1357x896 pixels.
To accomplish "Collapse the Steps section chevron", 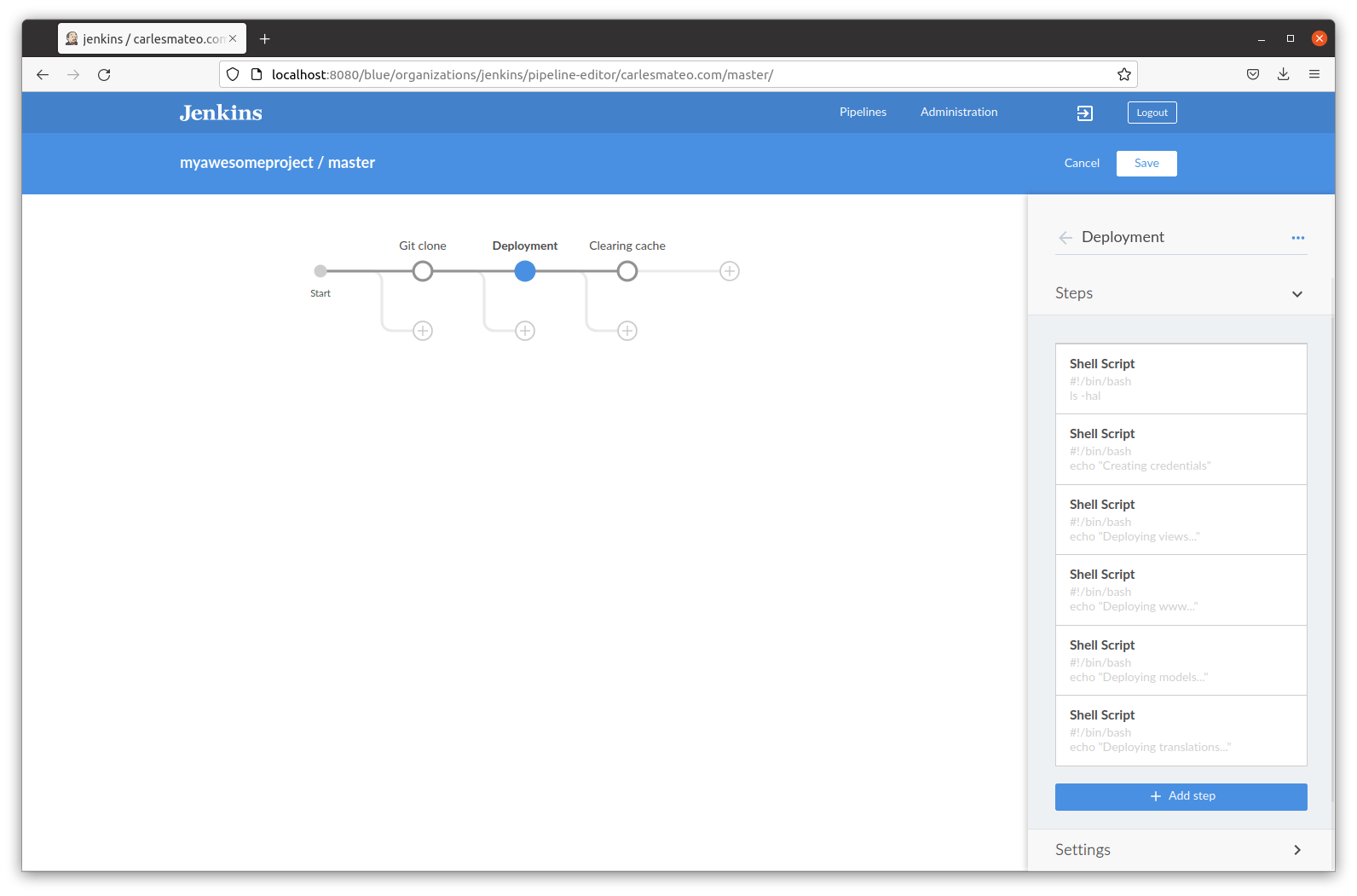I will [1297, 294].
